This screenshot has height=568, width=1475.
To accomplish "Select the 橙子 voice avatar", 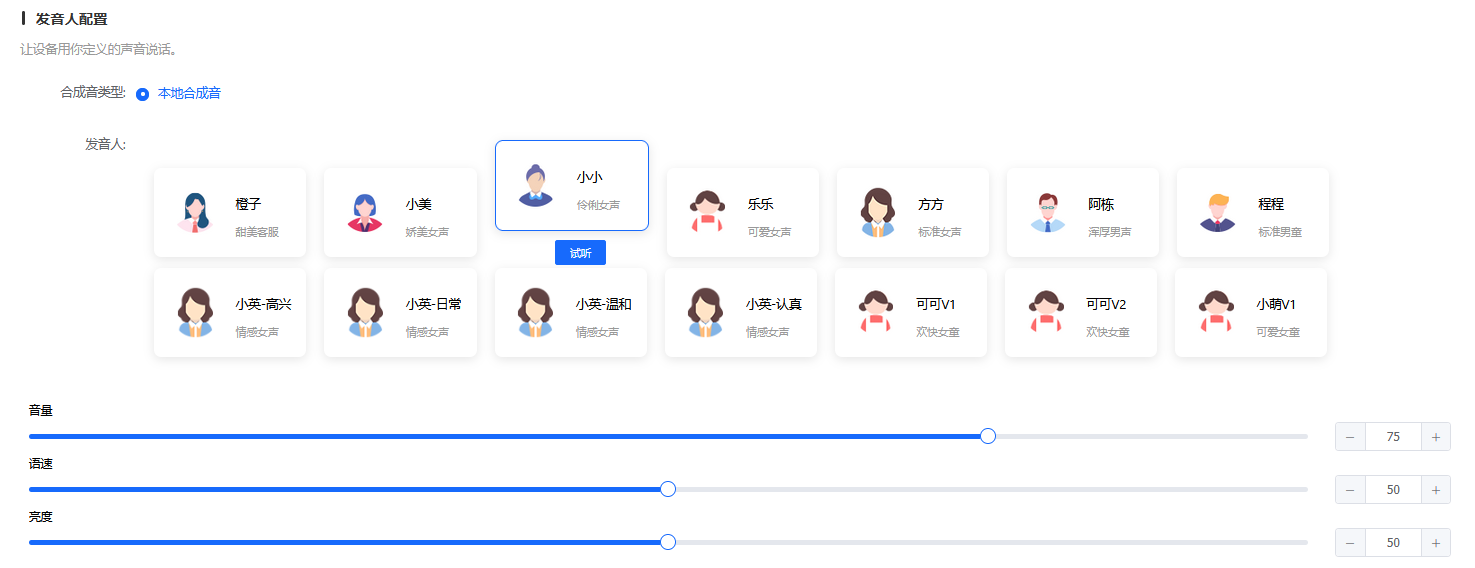I will click(196, 212).
